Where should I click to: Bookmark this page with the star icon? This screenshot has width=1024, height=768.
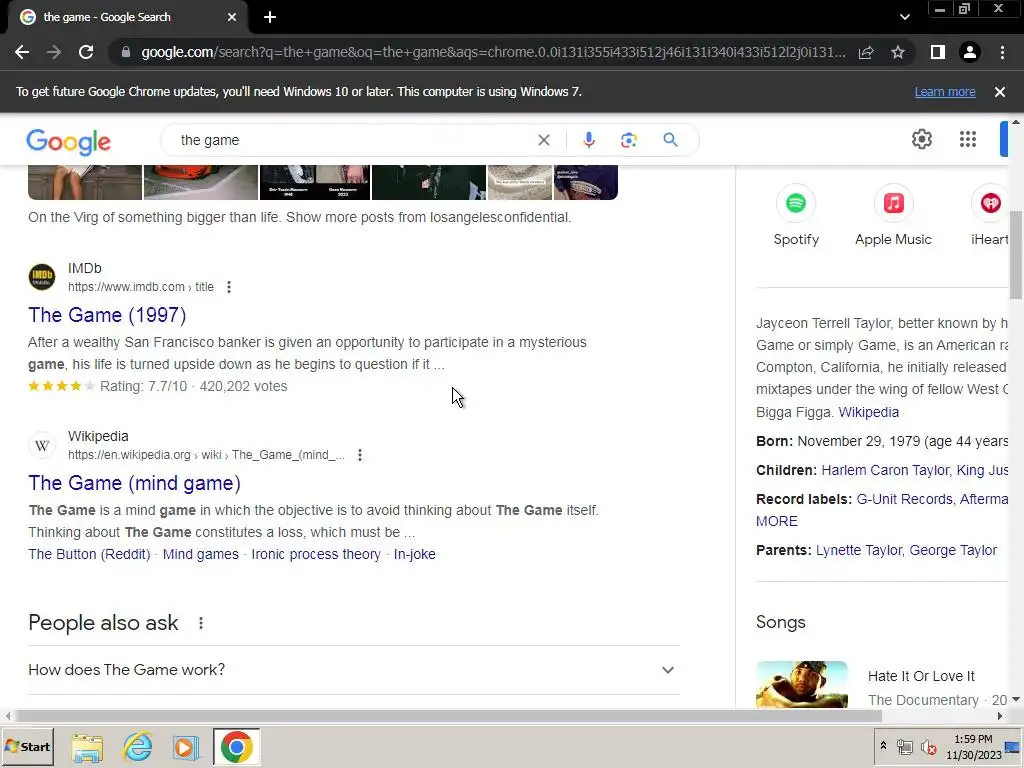point(898,52)
